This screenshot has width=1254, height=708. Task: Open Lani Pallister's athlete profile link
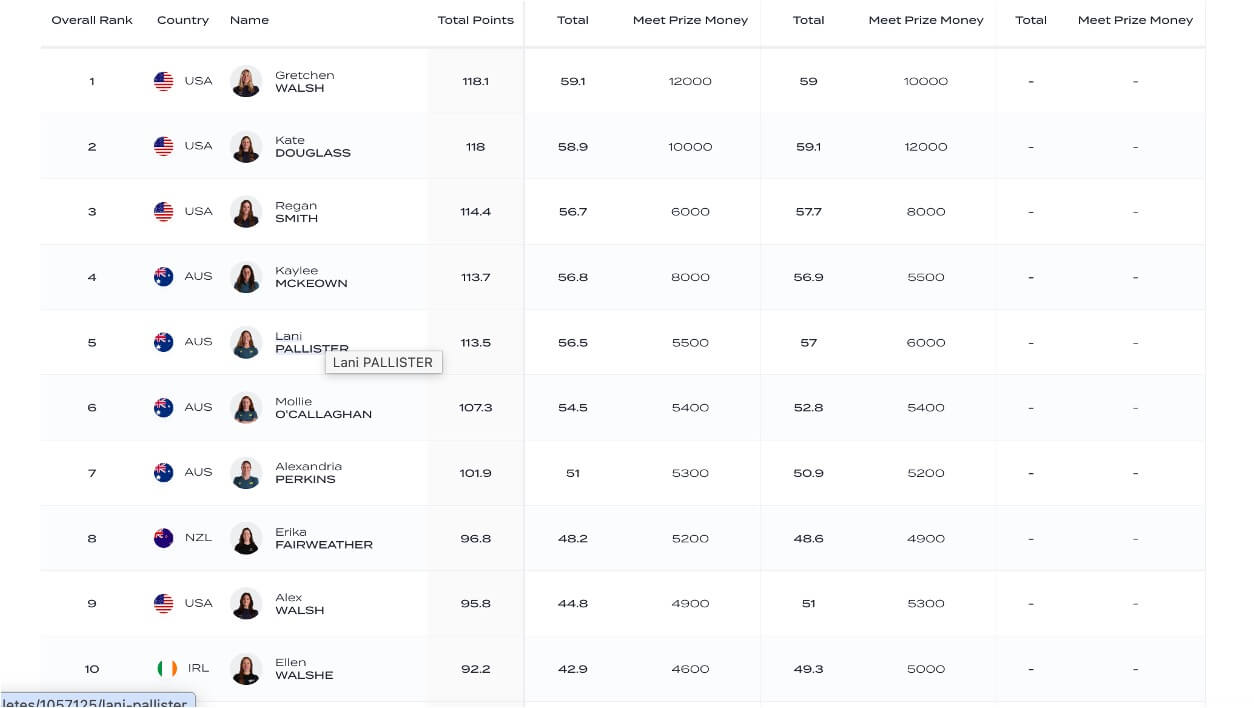pos(311,342)
